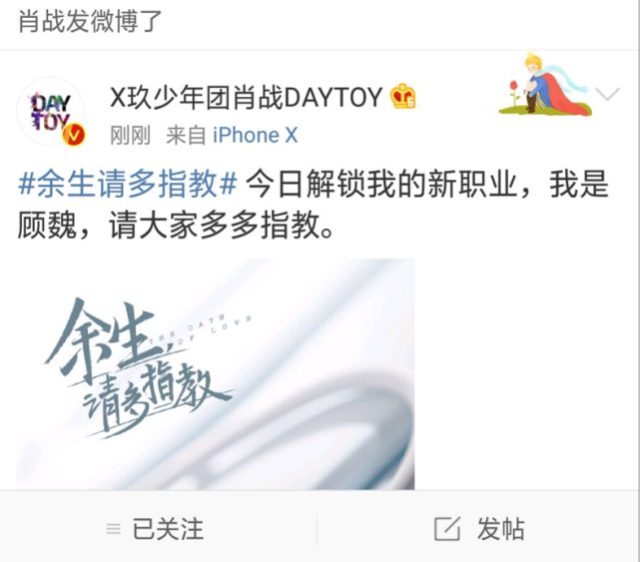Tap the calligraphy title on poster

137,367
